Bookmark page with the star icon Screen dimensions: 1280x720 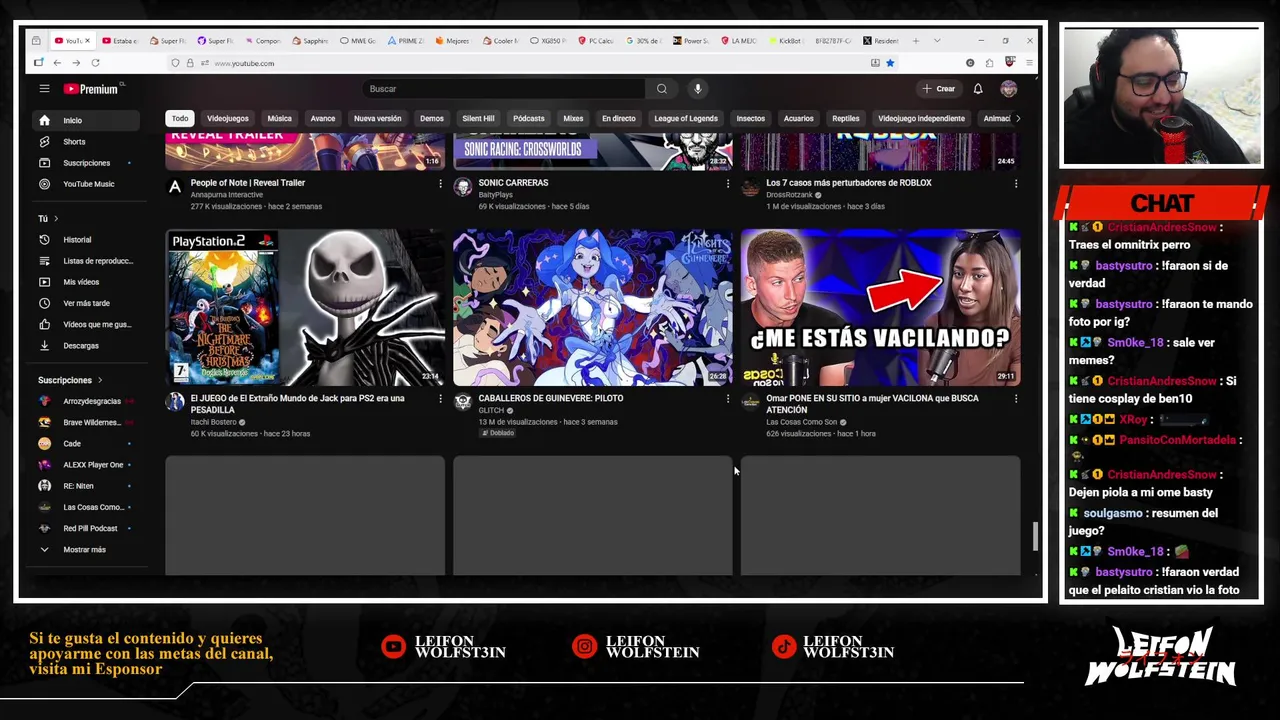tap(890, 63)
